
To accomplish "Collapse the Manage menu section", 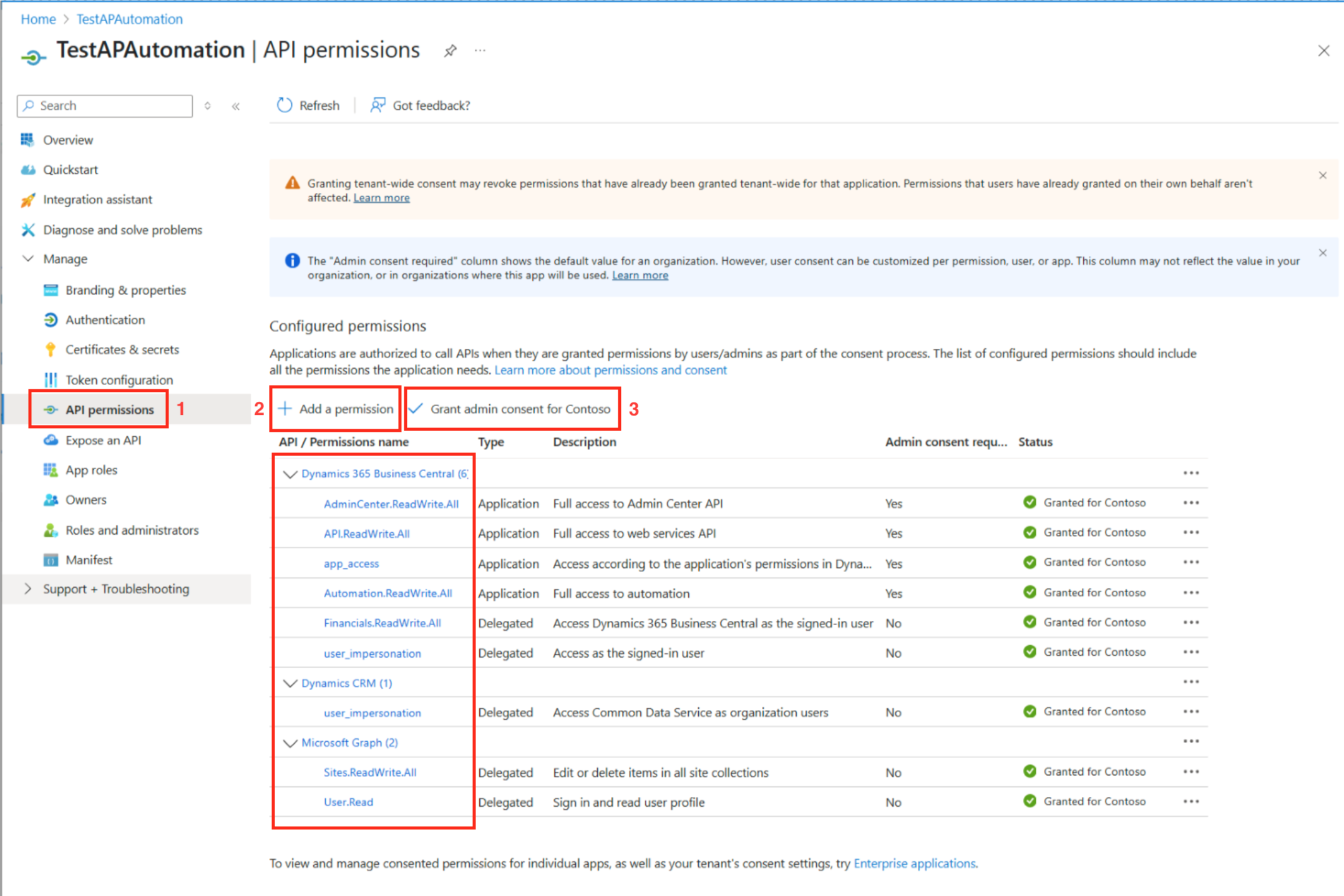I will tap(27, 258).
